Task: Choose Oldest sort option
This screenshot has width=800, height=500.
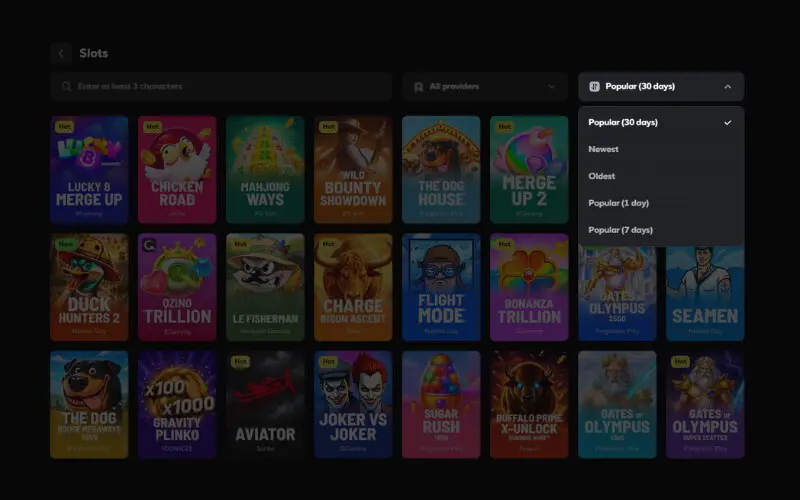Action: 661,176
